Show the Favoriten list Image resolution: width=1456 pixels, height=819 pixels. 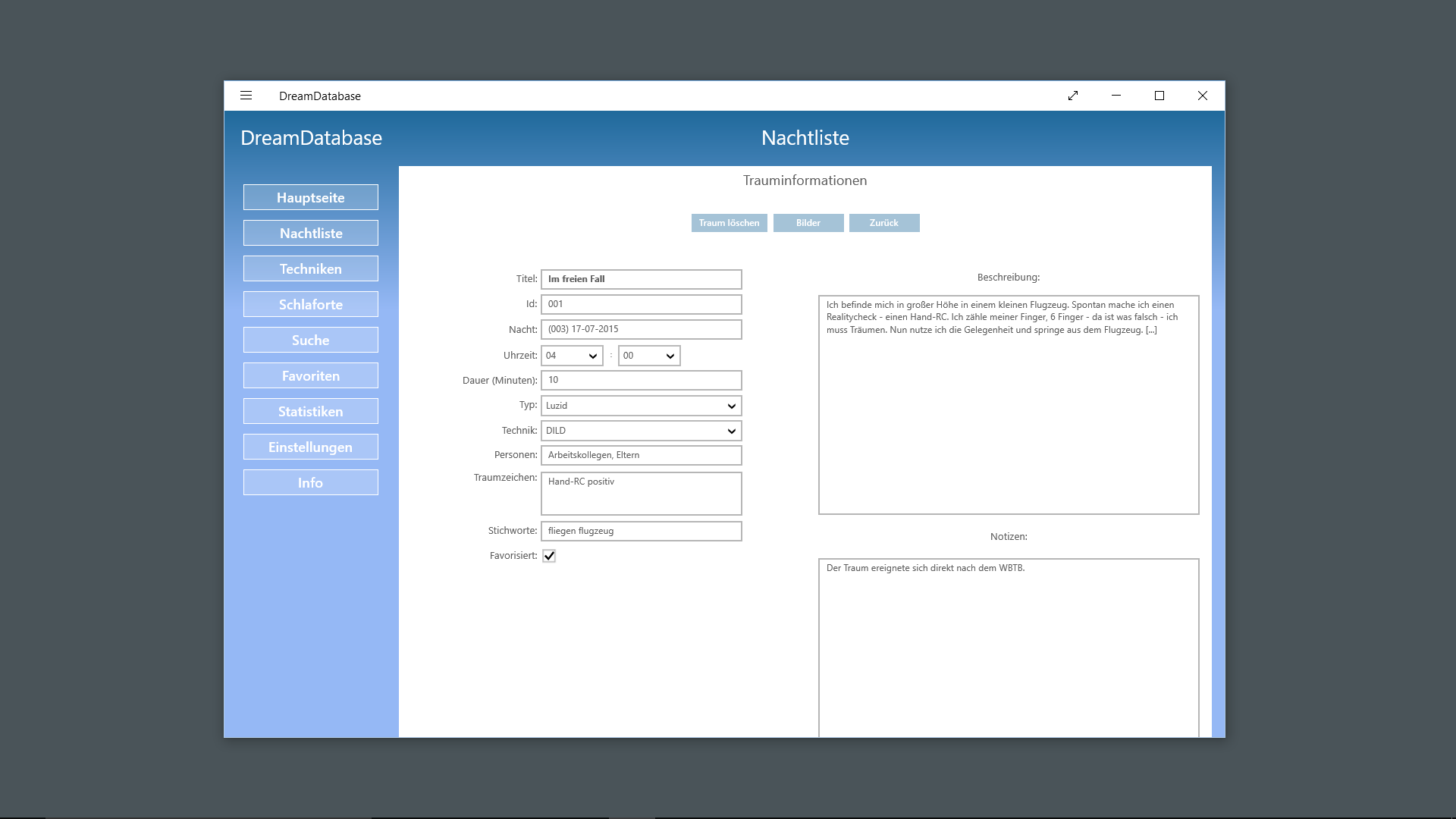310,375
